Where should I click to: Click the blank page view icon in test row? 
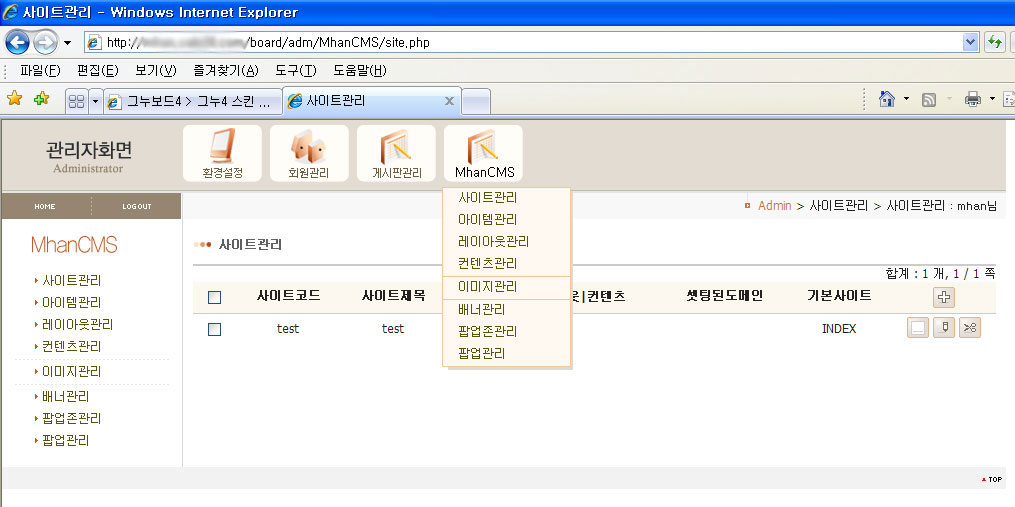point(917,328)
